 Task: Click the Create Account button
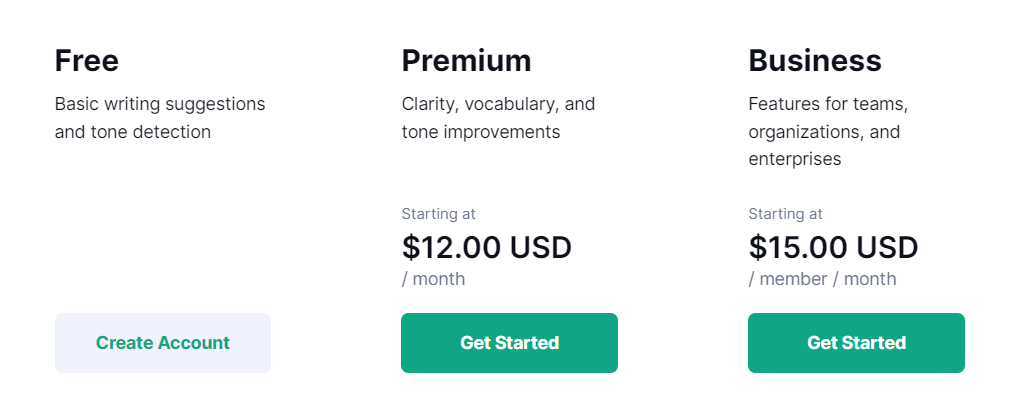point(162,343)
